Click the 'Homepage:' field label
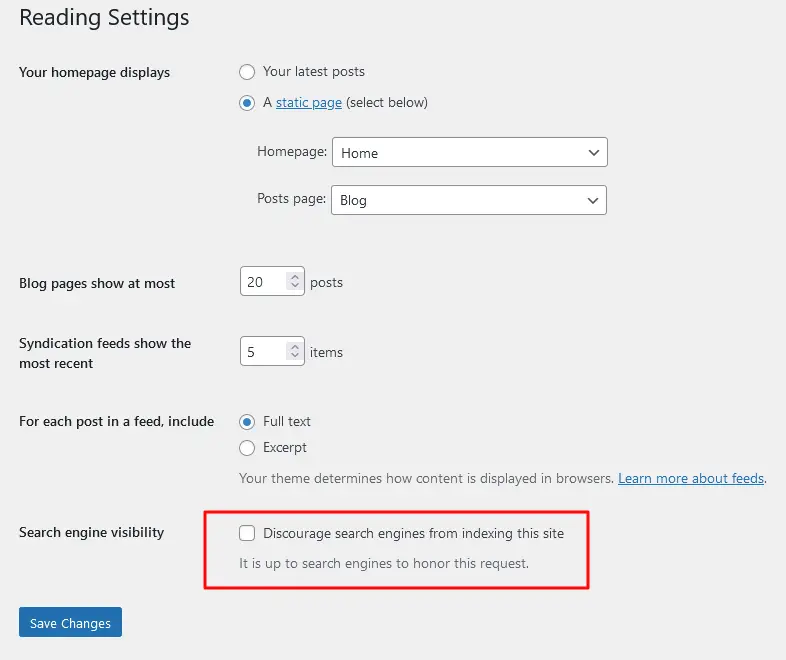Viewport: 786px width, 660px height. (292, 152)
